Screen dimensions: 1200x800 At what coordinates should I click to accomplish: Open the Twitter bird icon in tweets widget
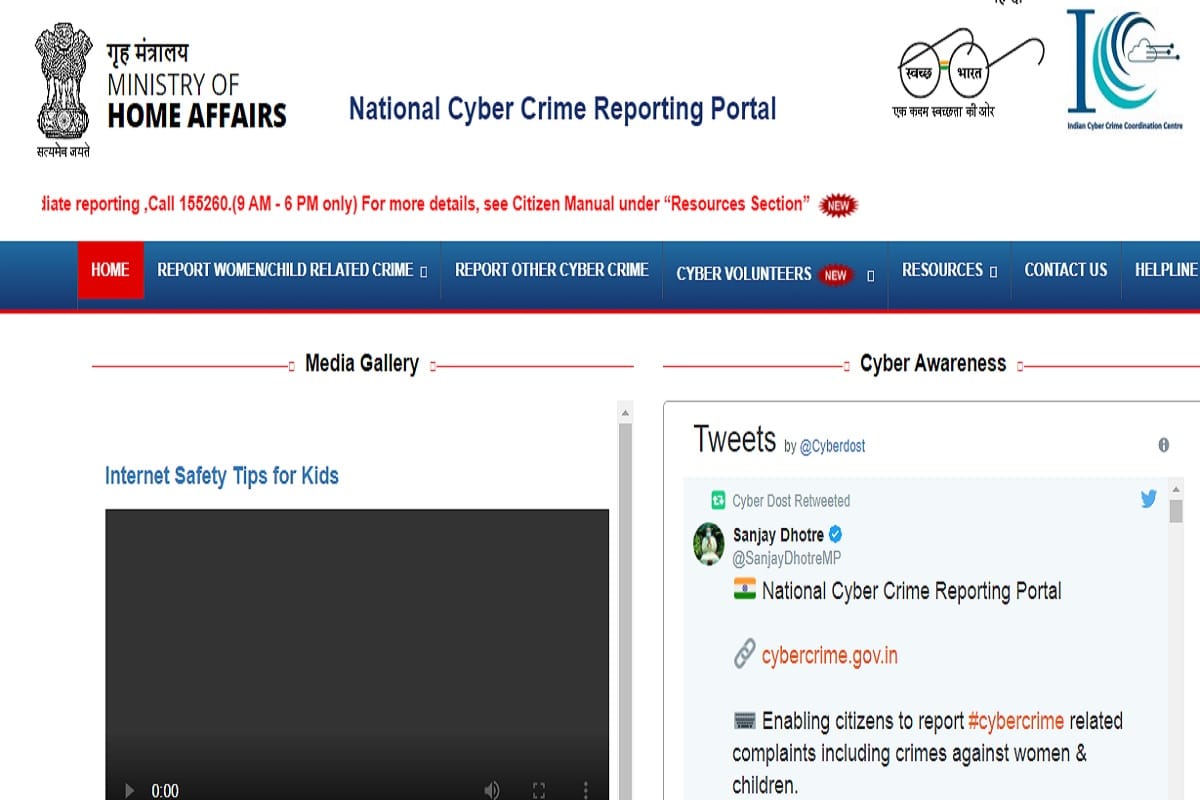pos(1148,499)
